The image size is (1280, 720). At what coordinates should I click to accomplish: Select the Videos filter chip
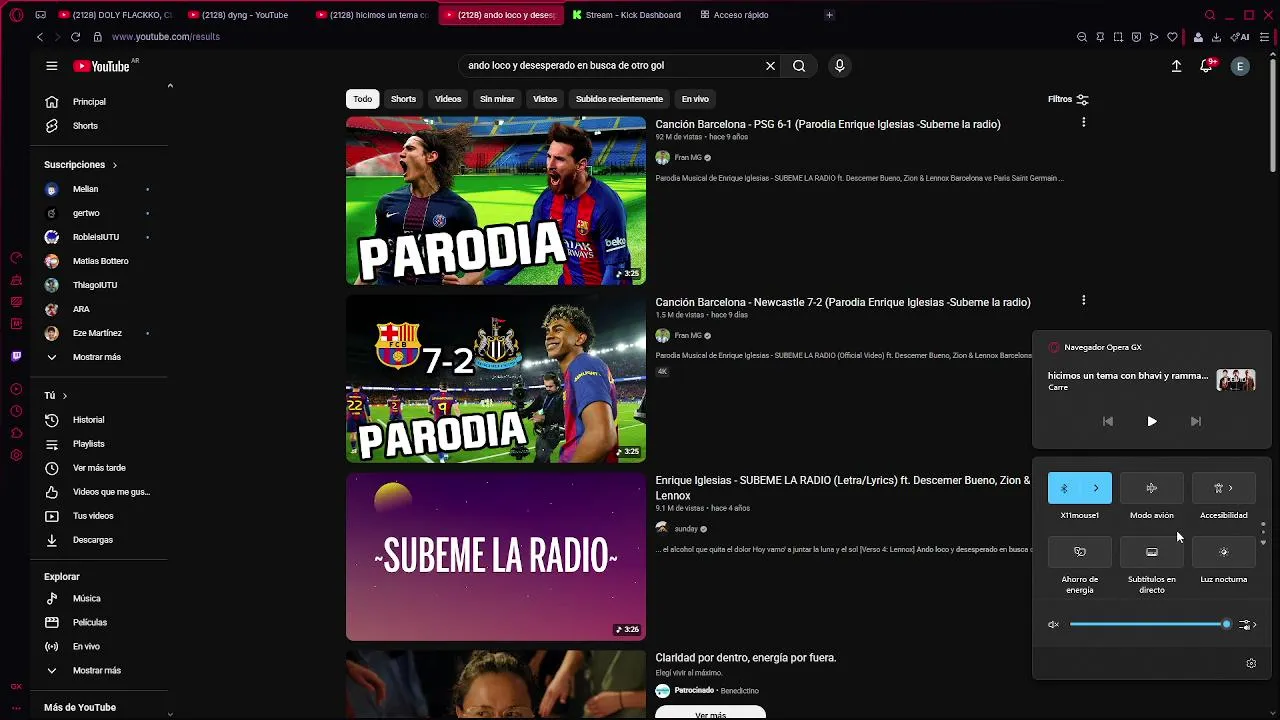click(448, 99)
